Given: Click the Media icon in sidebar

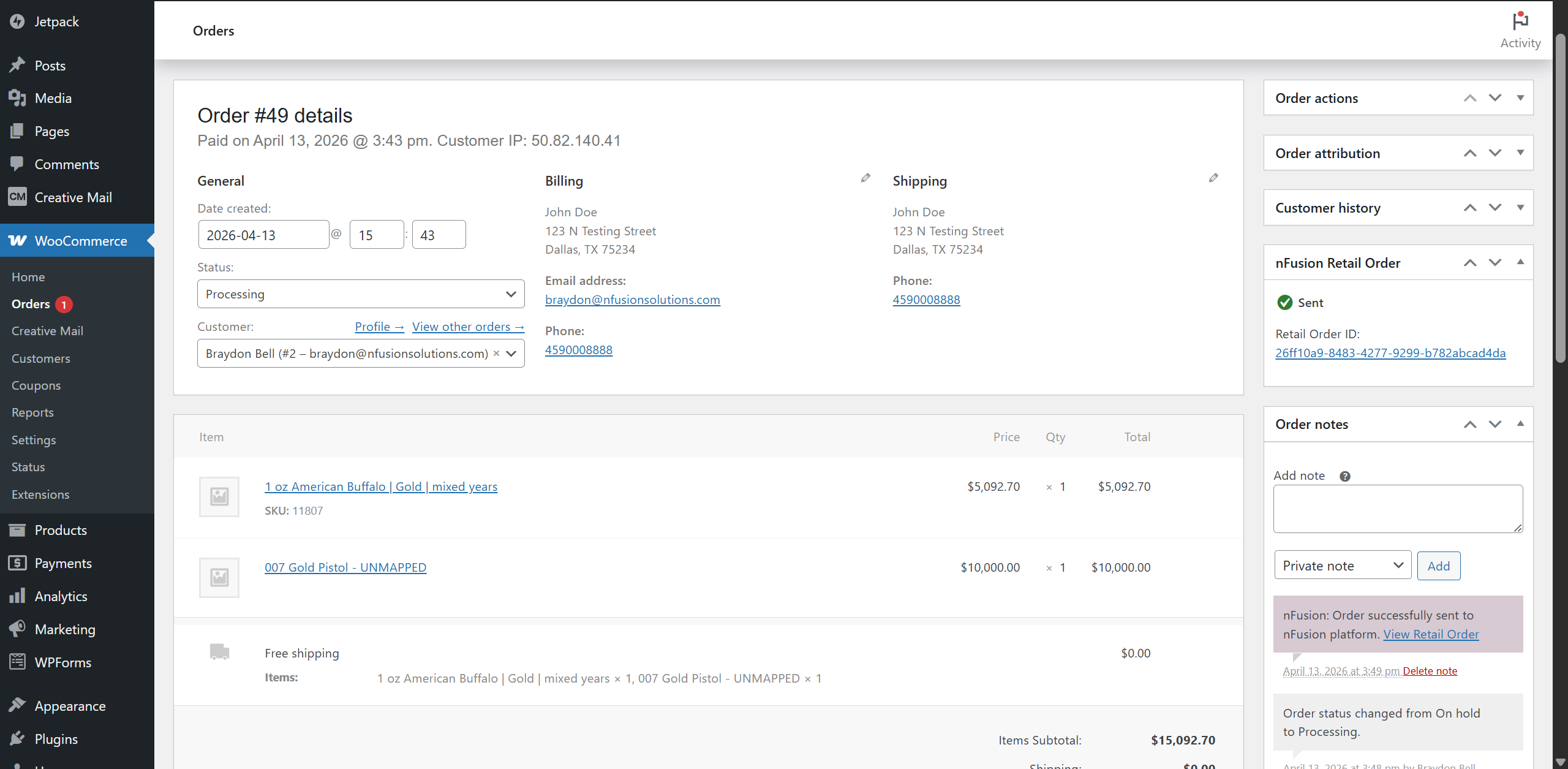Looking at the screenshot, I should click(x=17, y=98).
